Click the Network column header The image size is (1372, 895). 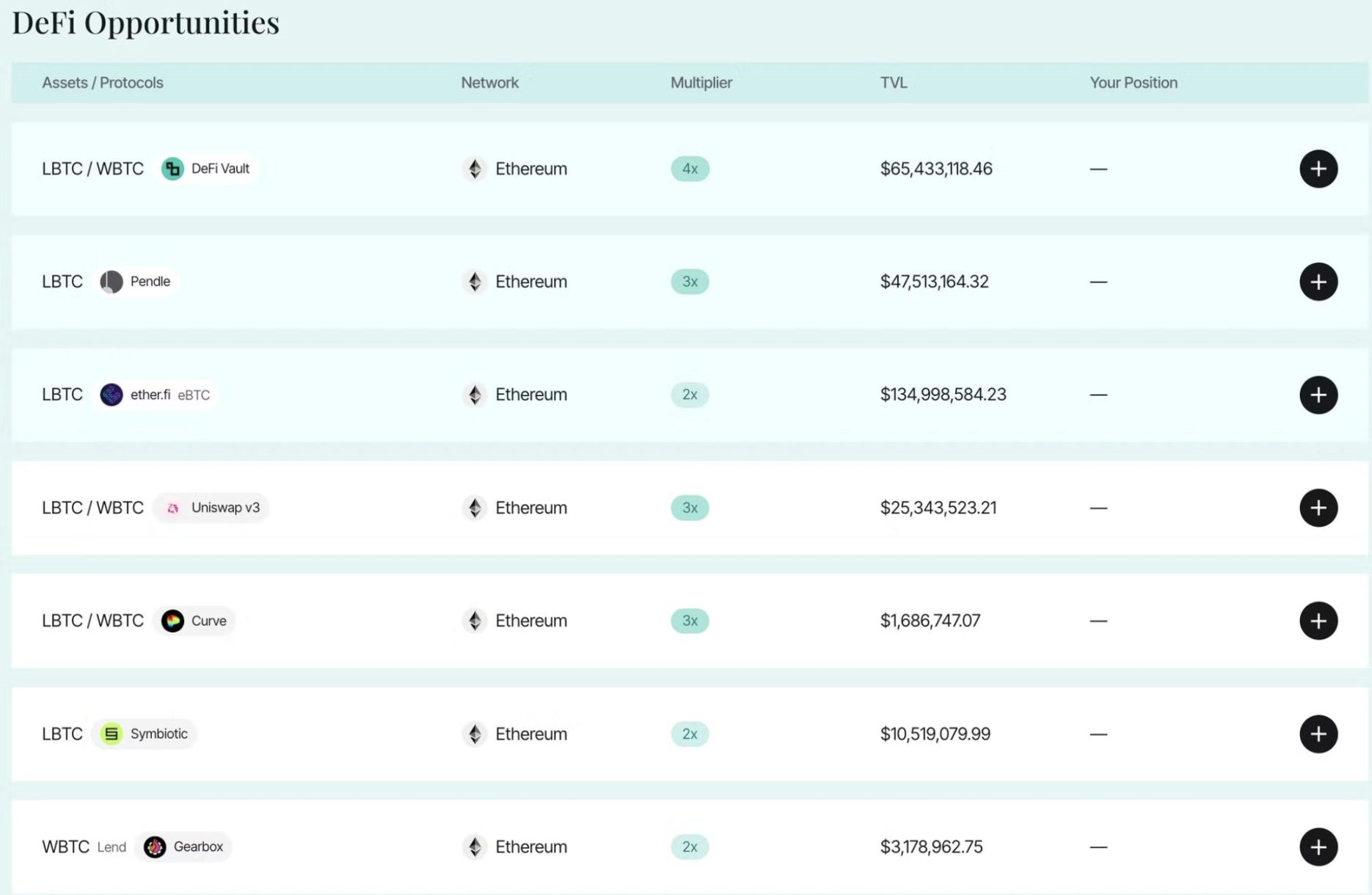pos(489,83)
